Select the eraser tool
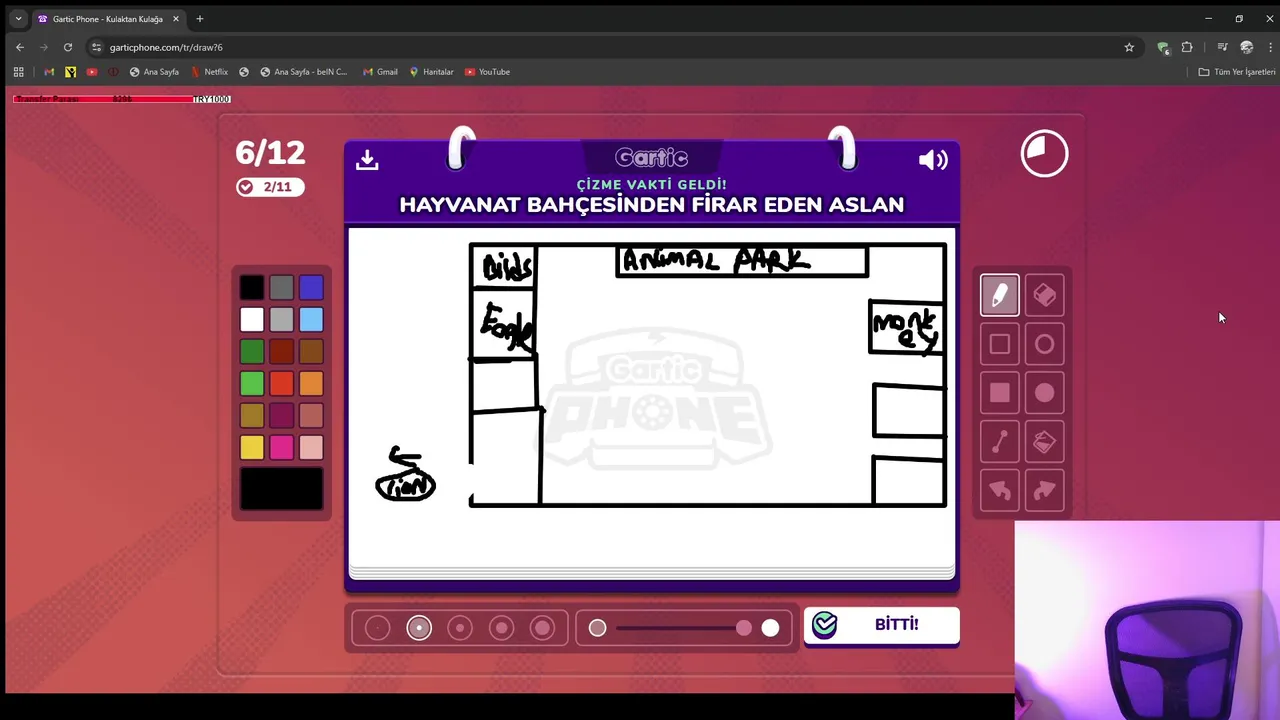Viewport: 1280px width, 720px height. pos(1044,295)
